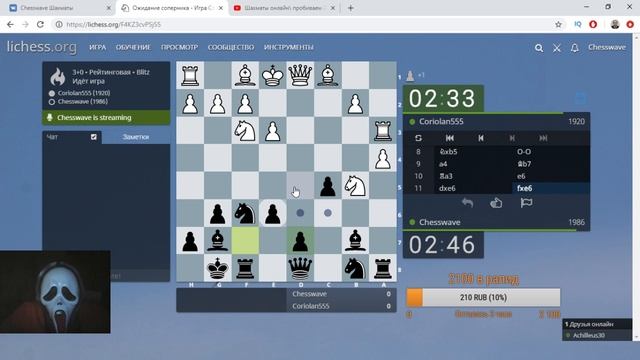This screenshot has width=640, height=360.
Task: Open the Chesswave user menu
Action: pyautogui.click(x=607, y=47)
